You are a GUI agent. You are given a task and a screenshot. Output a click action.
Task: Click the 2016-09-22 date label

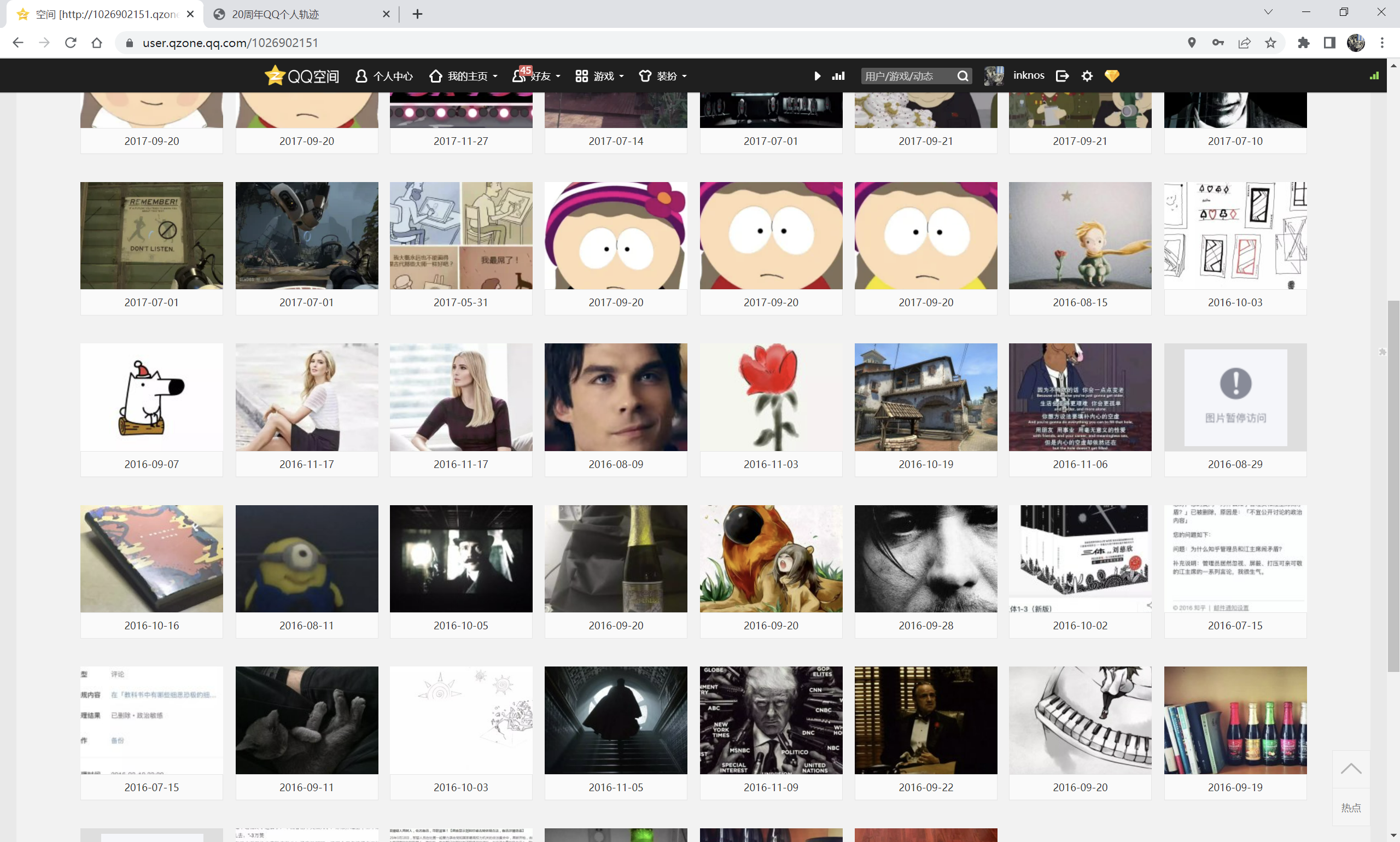point(925,787)
